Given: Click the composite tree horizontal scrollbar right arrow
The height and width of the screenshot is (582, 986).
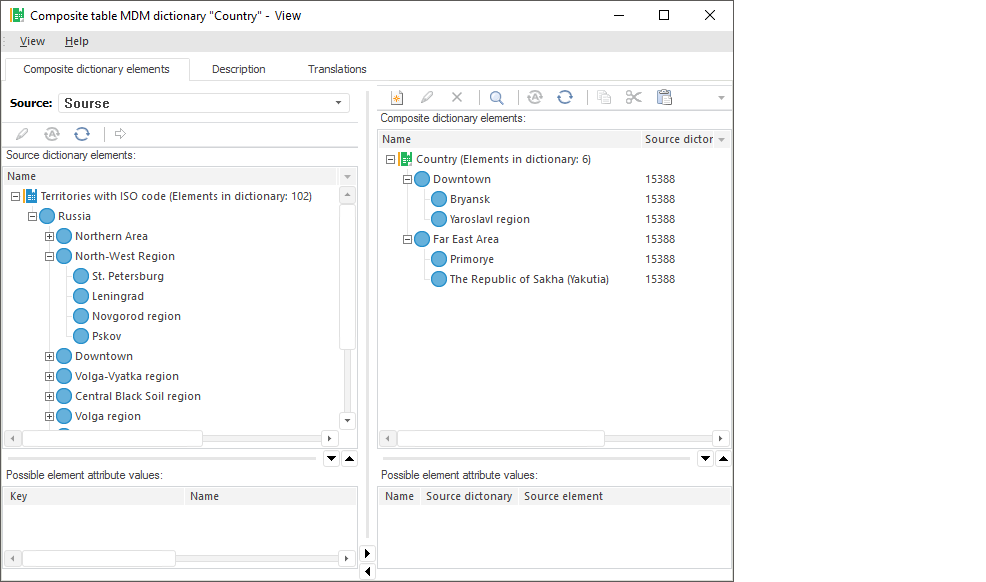Looking at the screenshot, I should (x=720, y=438).
